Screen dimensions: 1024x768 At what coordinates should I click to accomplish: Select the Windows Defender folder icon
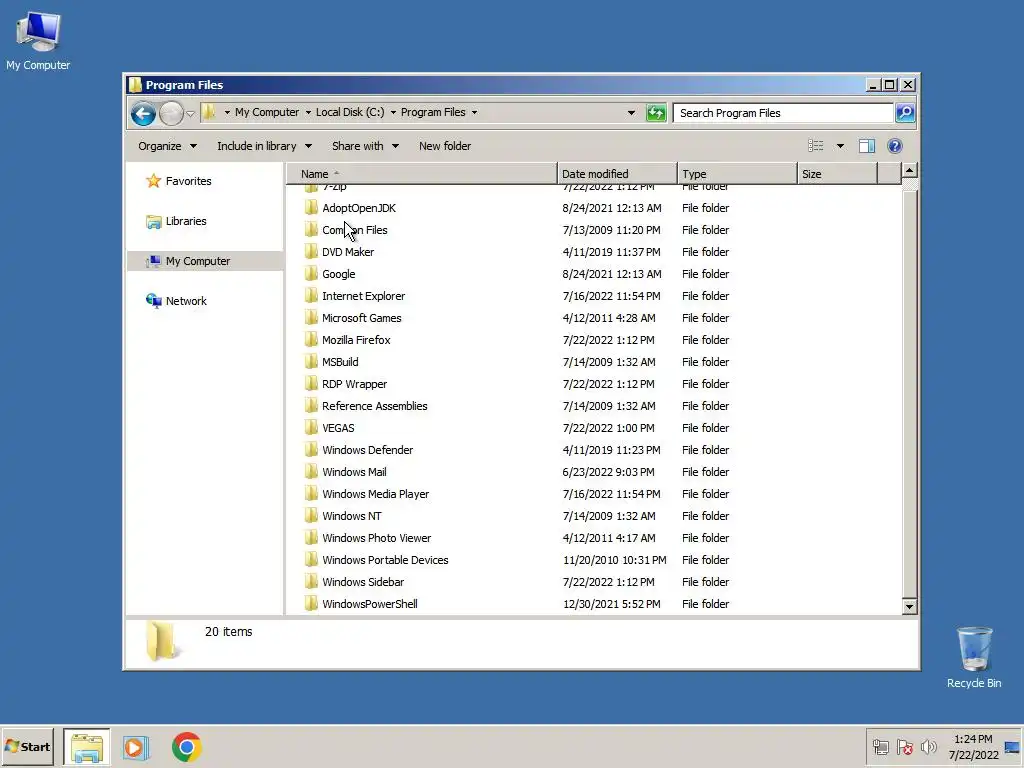click(311, 450)
